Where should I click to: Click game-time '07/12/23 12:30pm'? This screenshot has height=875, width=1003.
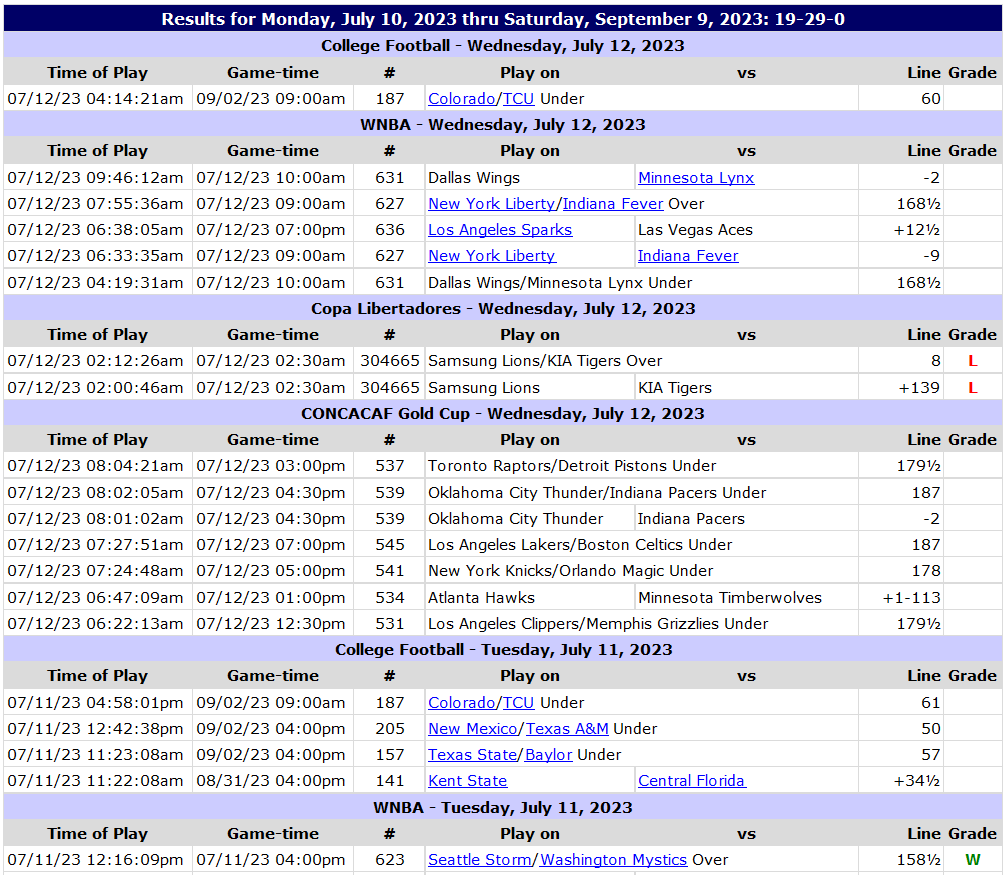click(x=271, y=624)
